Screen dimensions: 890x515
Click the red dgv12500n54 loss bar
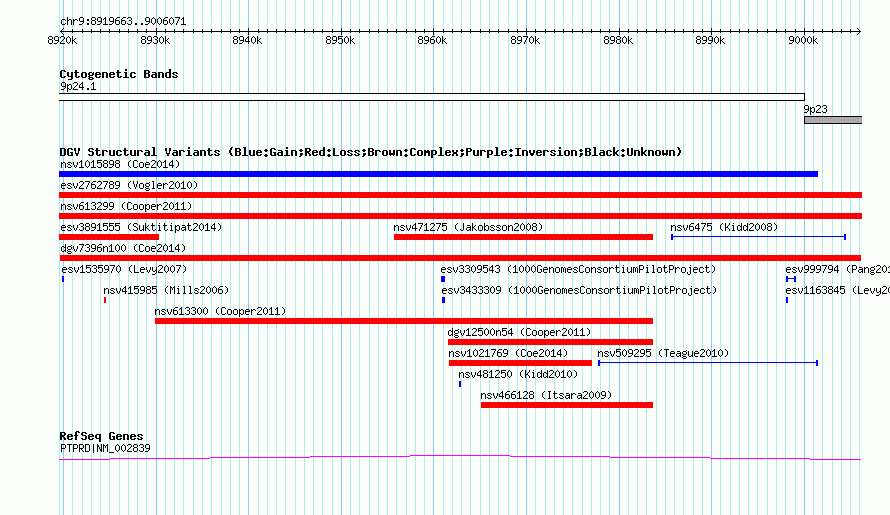[550, 342]
